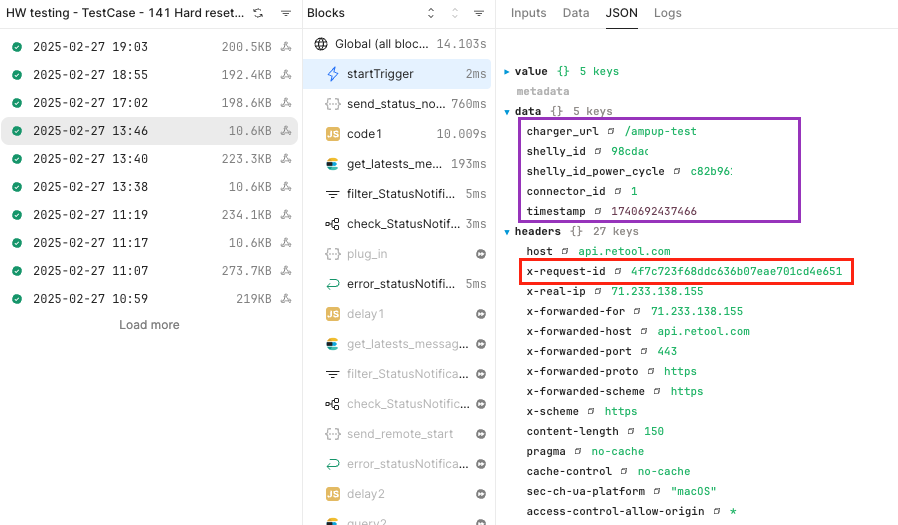Copy the timestamp value via its copy icon
Viewport: 898px width, 525px height.
598,211
